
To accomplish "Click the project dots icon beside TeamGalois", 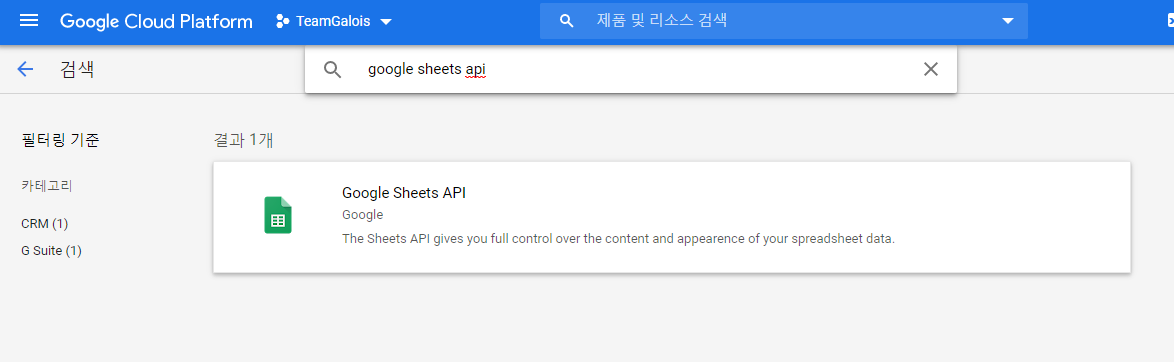I will (x=282, y=22).
